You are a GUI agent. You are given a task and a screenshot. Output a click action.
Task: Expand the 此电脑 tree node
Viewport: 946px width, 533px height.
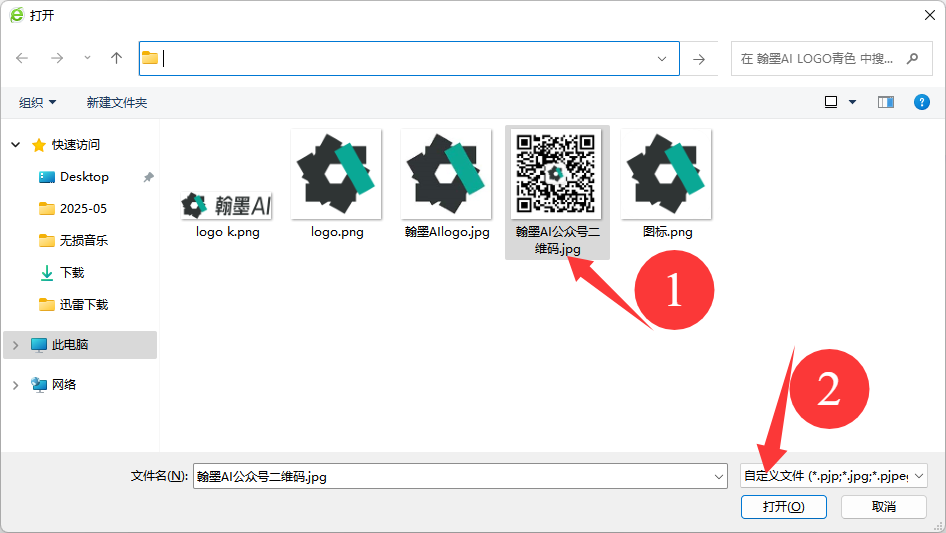tap(16, 344)
